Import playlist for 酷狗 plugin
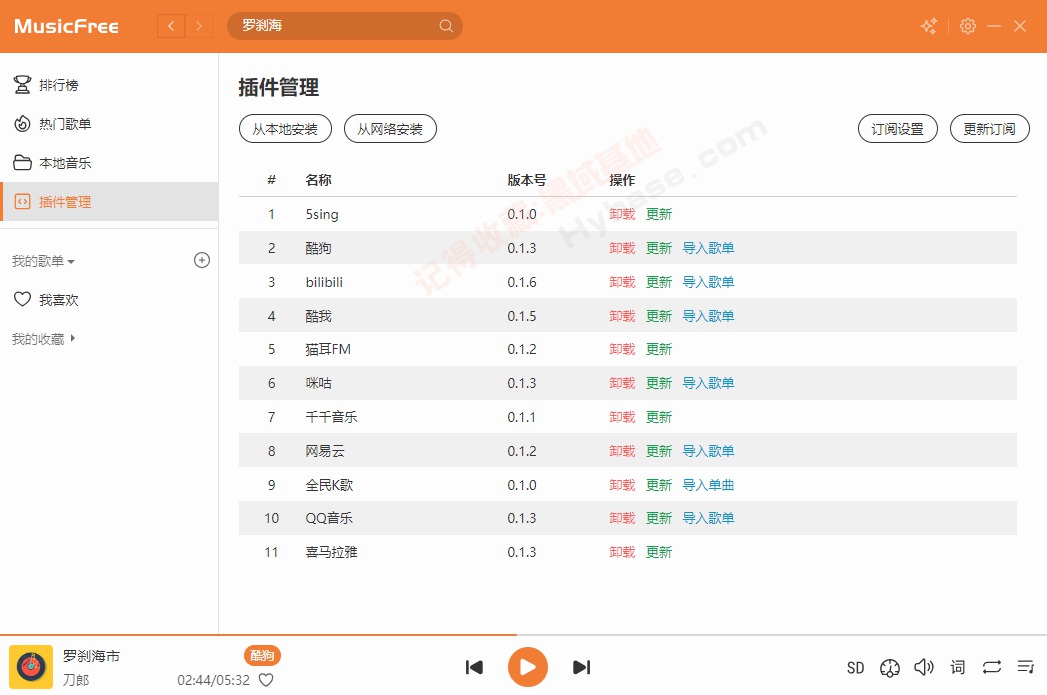This screenshot has height=695, width=1047. pyautogui.click(x=708, y=248)
